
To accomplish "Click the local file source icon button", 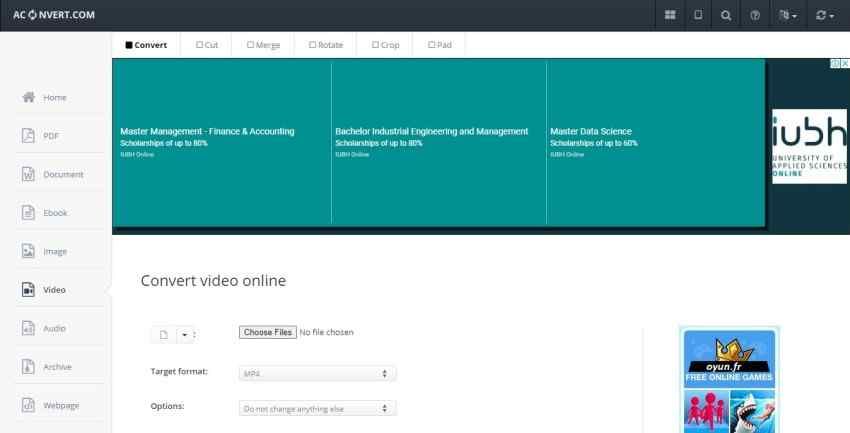I will [164, 335].
